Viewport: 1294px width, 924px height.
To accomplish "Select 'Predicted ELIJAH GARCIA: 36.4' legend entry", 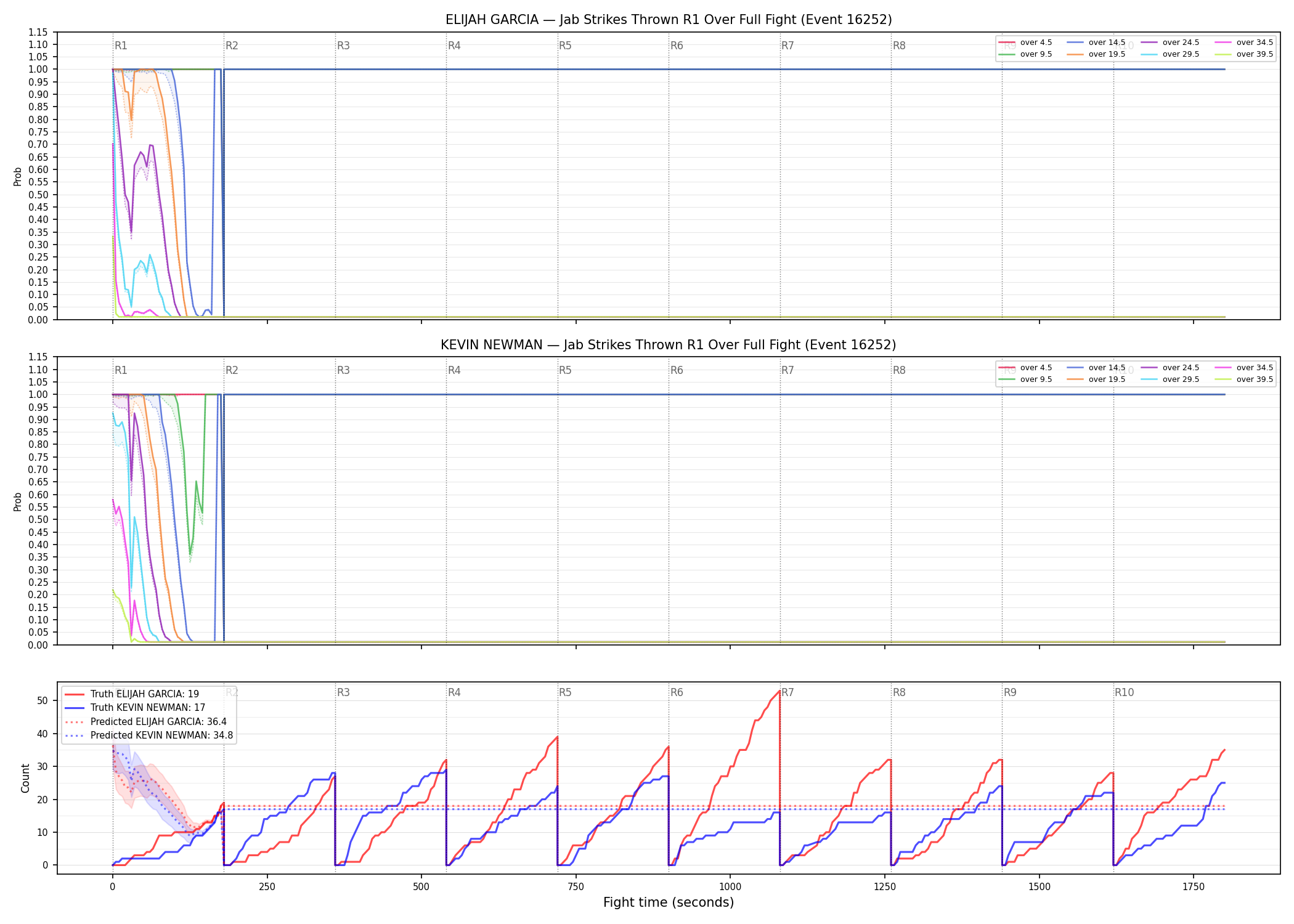I will [145, 721].
